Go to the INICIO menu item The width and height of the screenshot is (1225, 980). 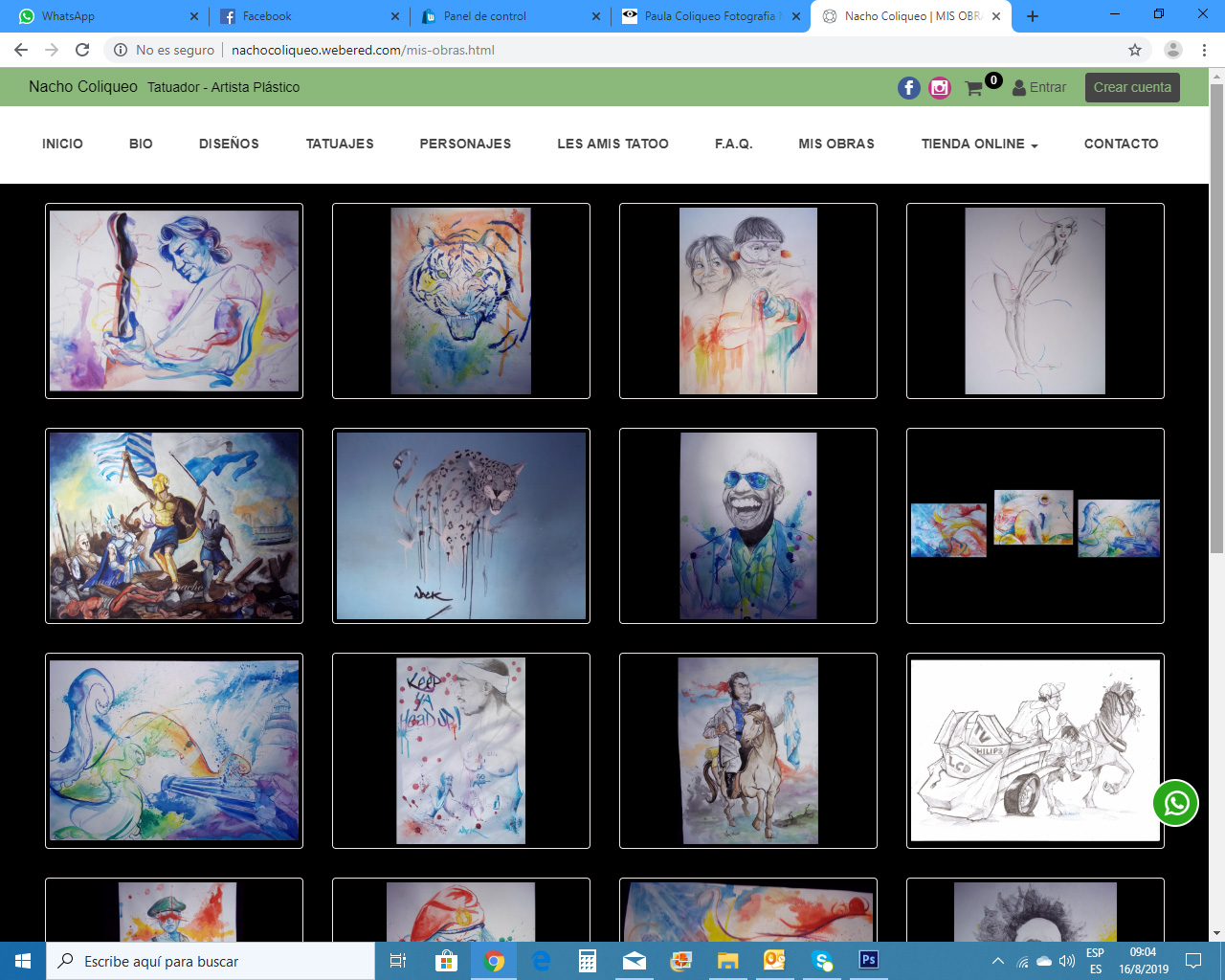pos(62,144)
